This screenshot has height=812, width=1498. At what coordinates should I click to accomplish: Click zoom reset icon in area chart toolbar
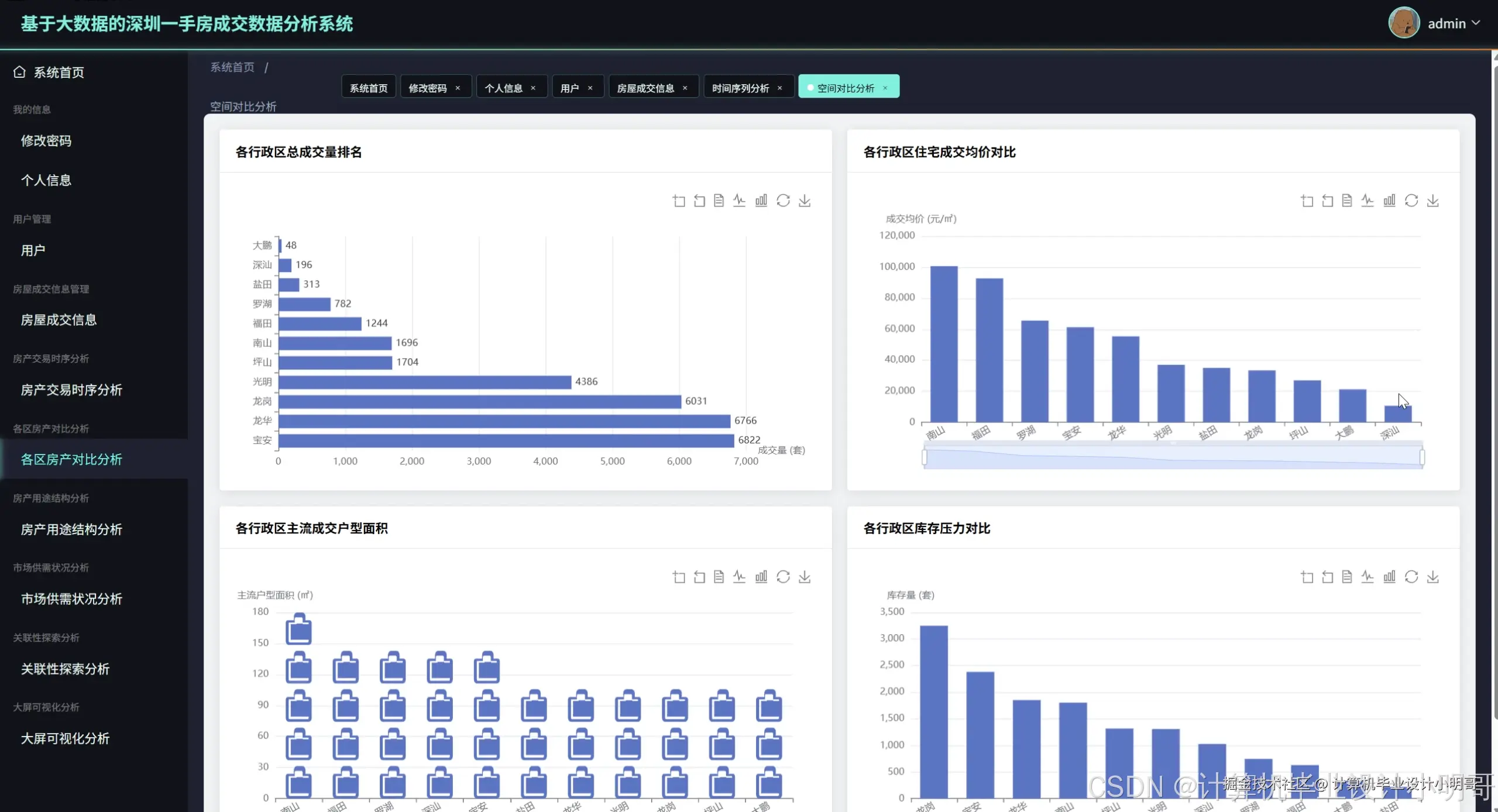[x=699, y=577]
